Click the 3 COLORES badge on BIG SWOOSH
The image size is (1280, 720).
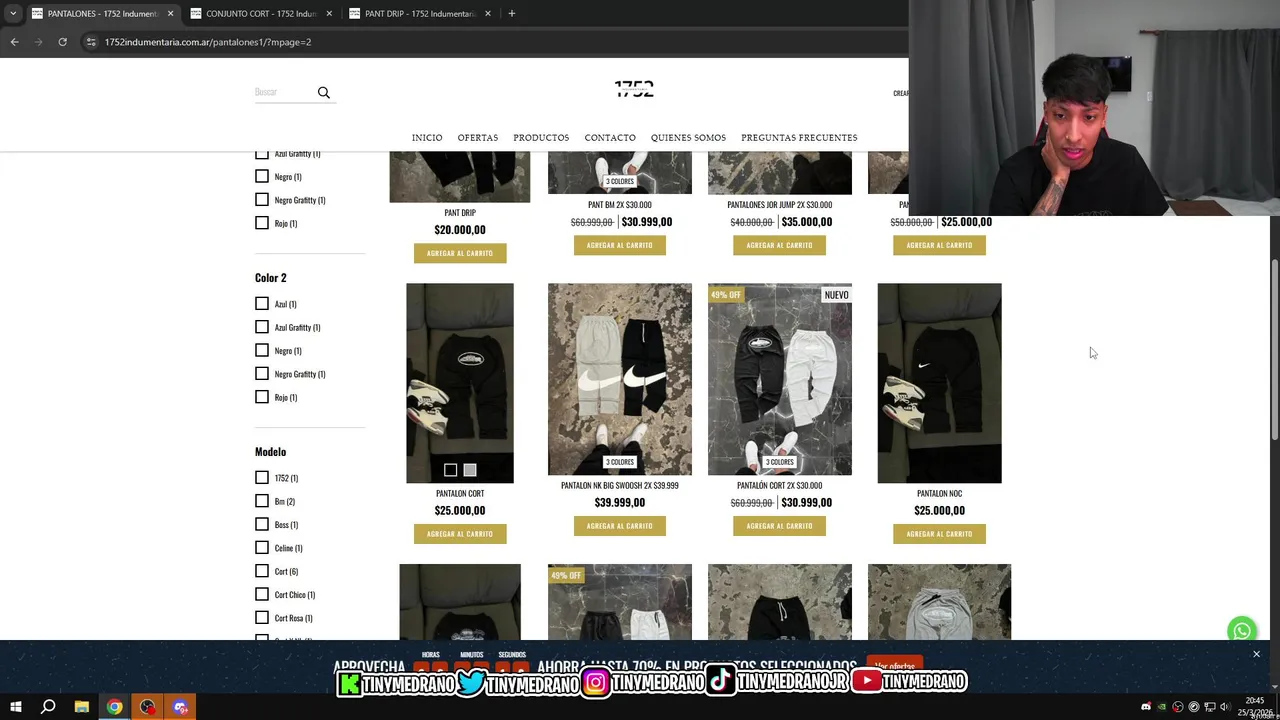pos(620,462)
